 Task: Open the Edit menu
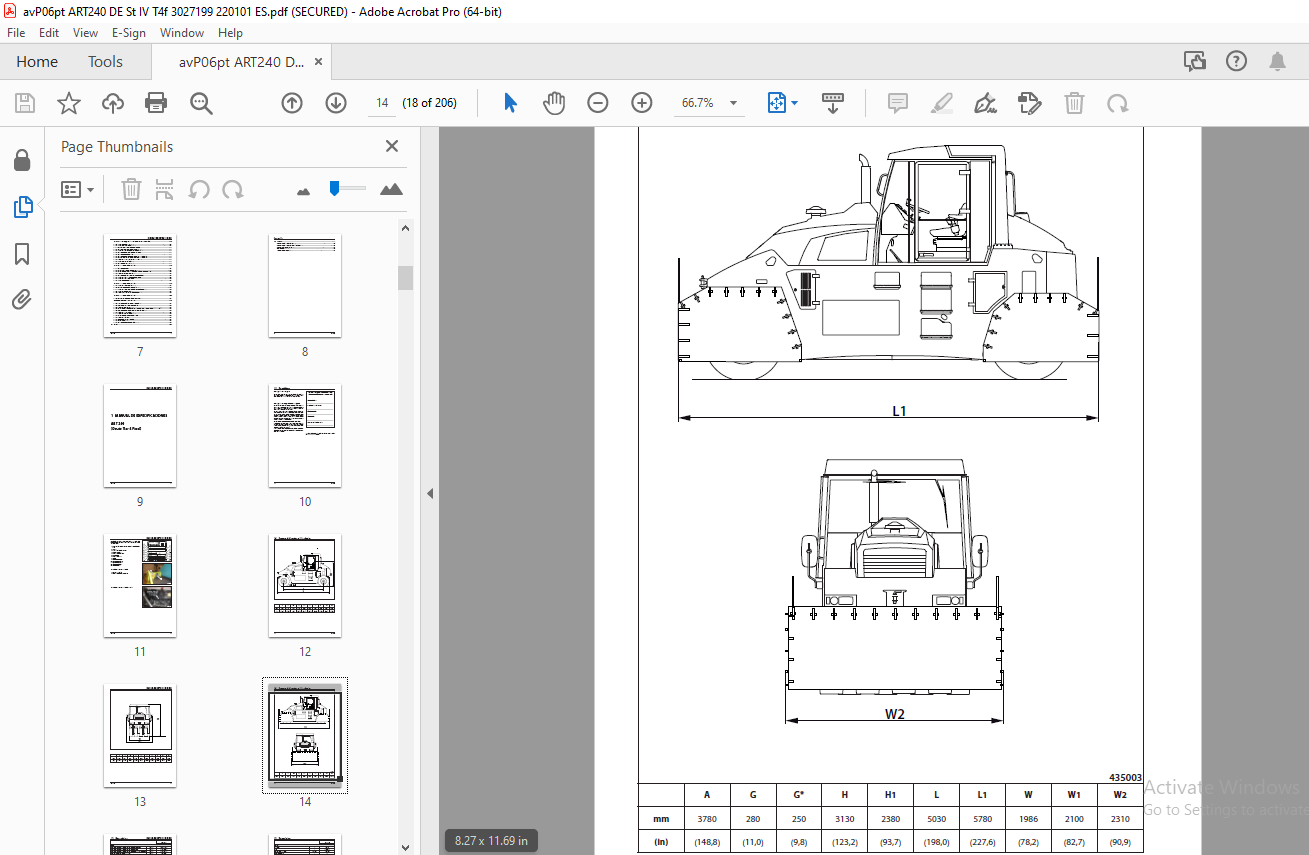49,32
